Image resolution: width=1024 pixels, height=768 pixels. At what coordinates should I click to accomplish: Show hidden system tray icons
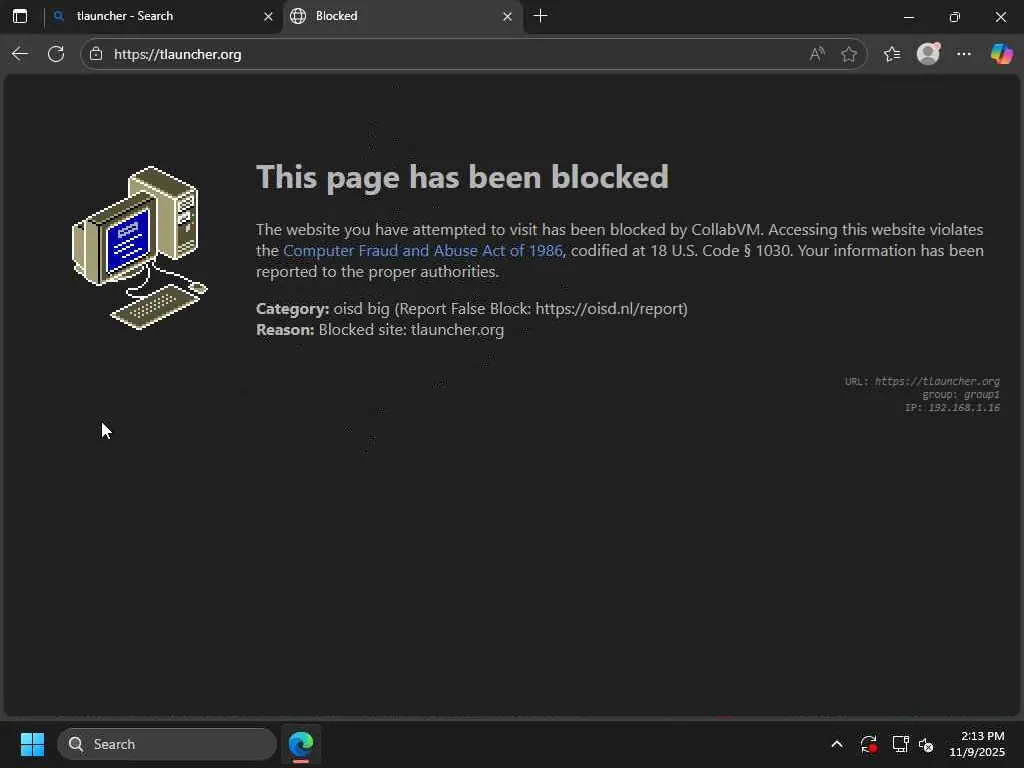(837, 744)
